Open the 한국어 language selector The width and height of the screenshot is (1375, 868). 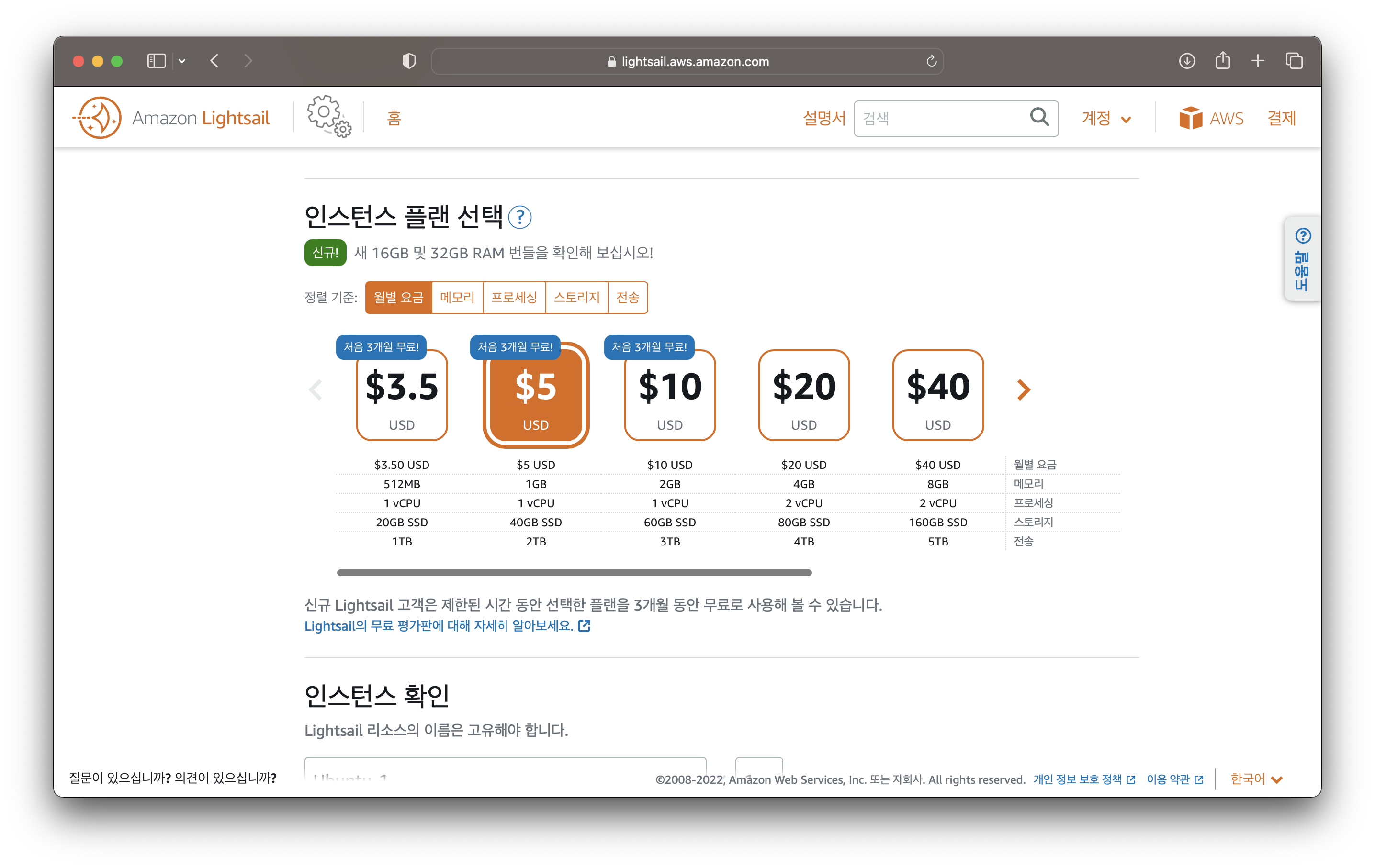pyautogui.click(x=1256, y=779)
